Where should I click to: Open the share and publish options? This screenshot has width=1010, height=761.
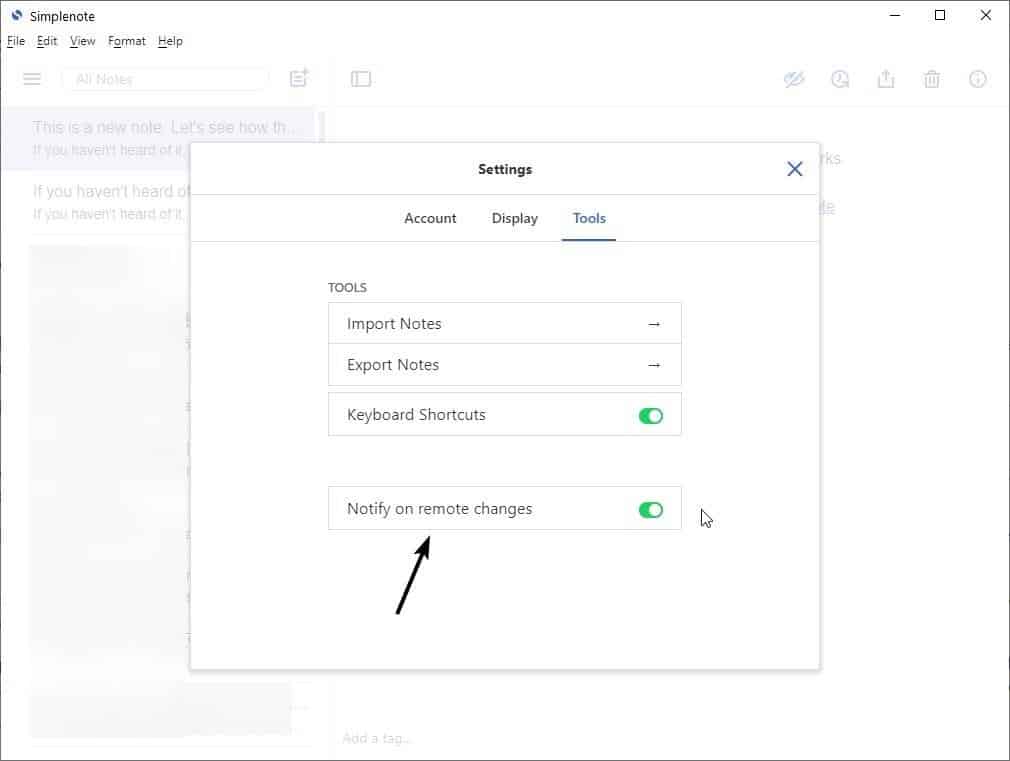click(886, 79)
